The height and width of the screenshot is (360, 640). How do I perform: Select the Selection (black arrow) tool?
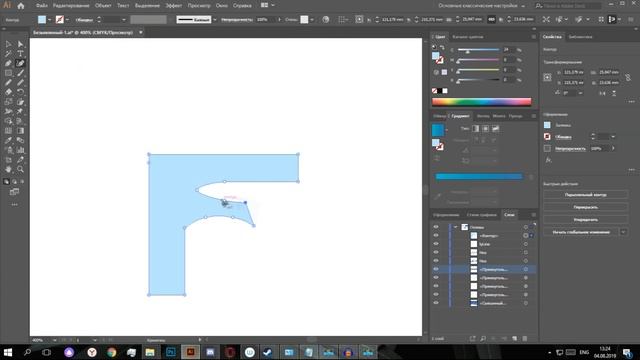click(8, 44)
